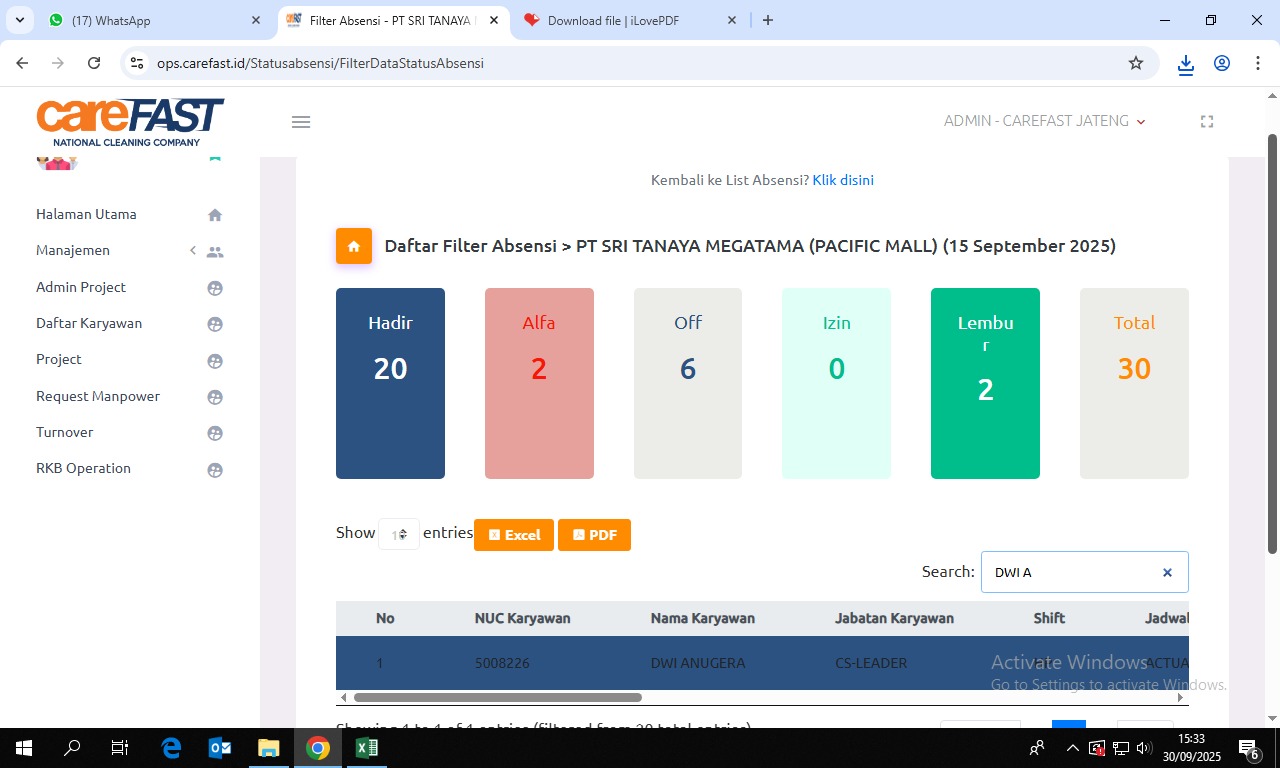This screenshot has height=768, width=1280.
Task: Open Daftar Karyawan in sidebar
Action: (x=89, y=323)
